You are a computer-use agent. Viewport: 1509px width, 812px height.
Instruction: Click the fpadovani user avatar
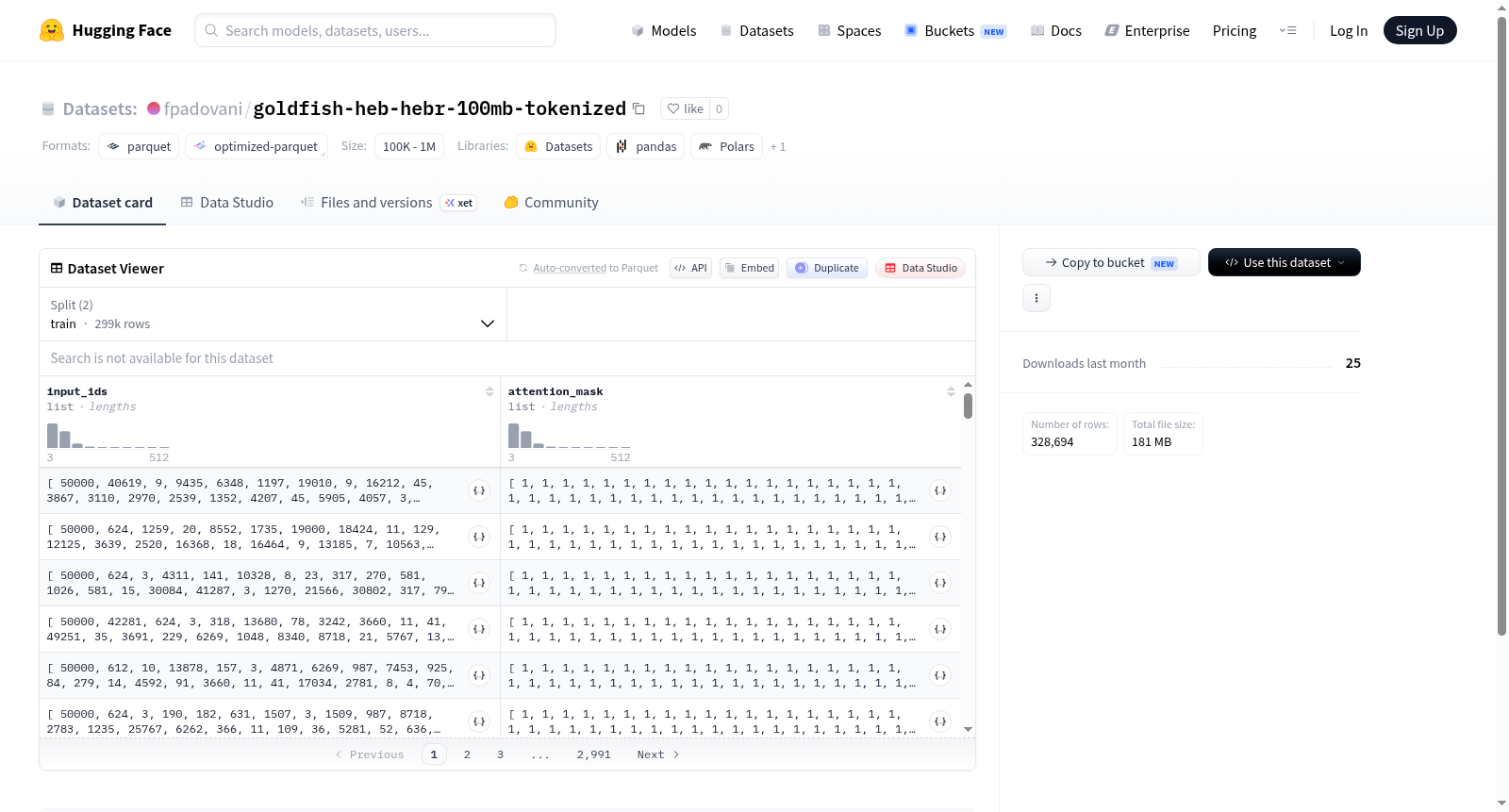coord(154,108)
